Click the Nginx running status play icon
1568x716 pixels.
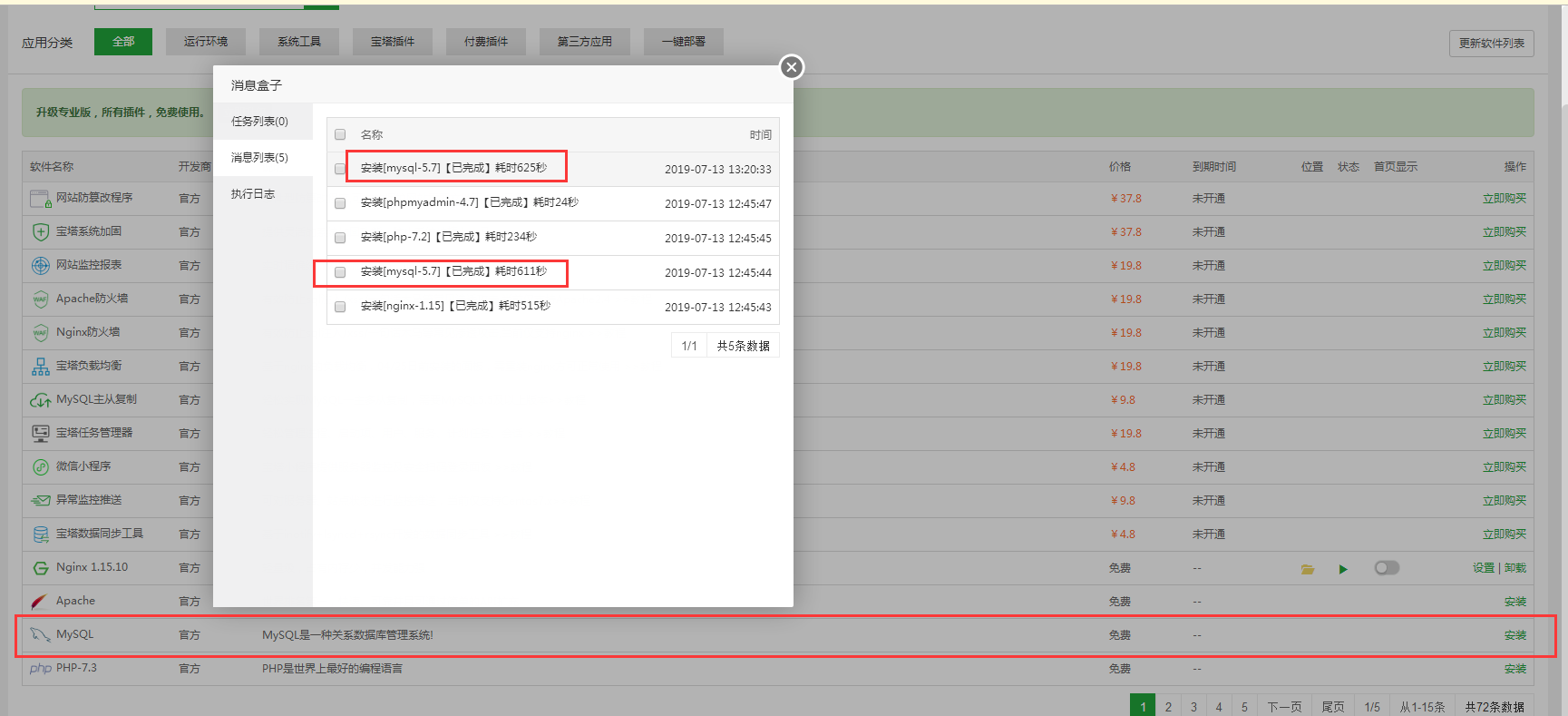[x=1343, y=569]
